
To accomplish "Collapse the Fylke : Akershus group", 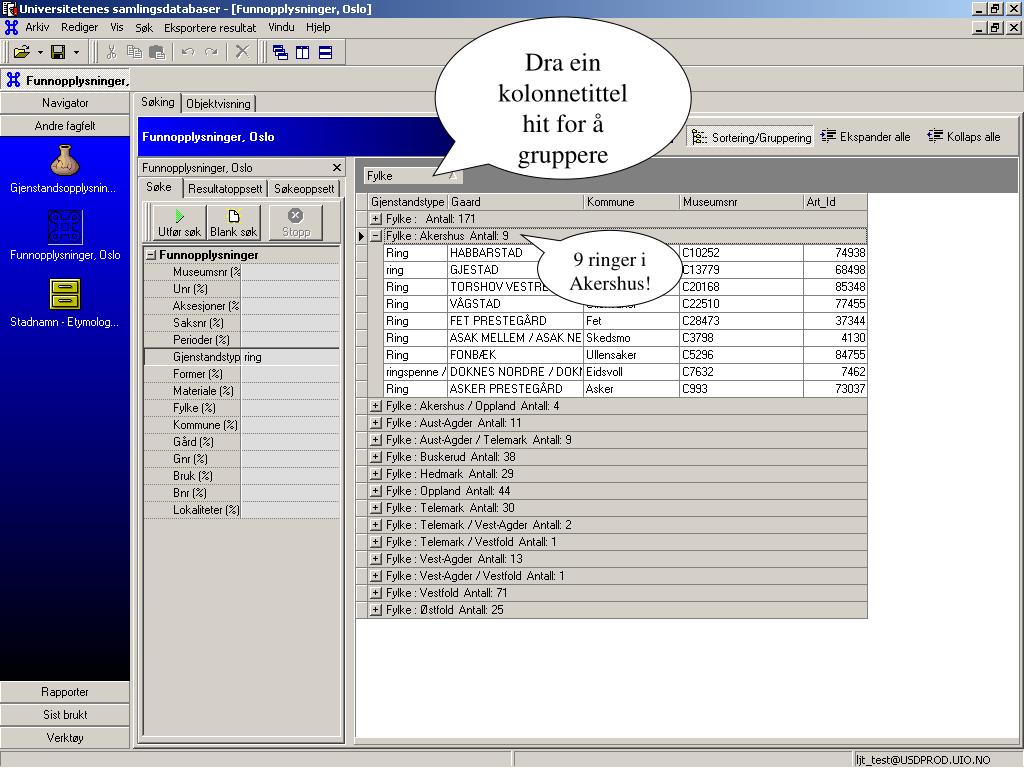I will pos(376,236).
